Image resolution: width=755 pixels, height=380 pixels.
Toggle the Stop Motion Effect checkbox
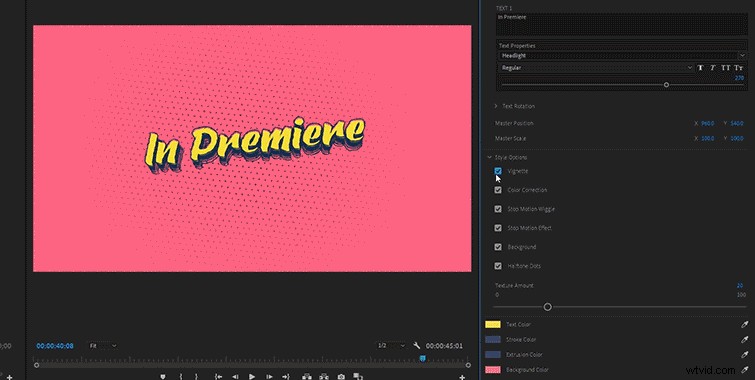498,228
